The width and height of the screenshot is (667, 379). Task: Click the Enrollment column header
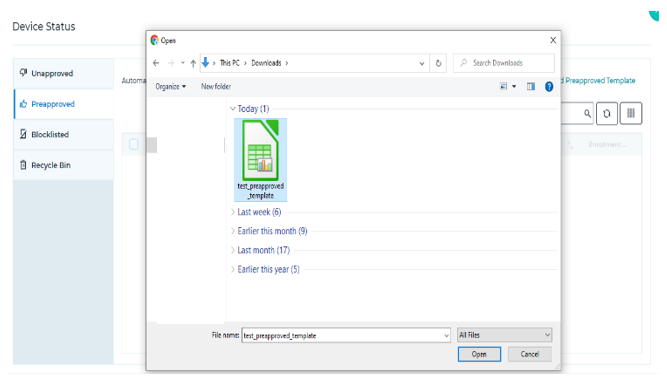tap(607, 145)
